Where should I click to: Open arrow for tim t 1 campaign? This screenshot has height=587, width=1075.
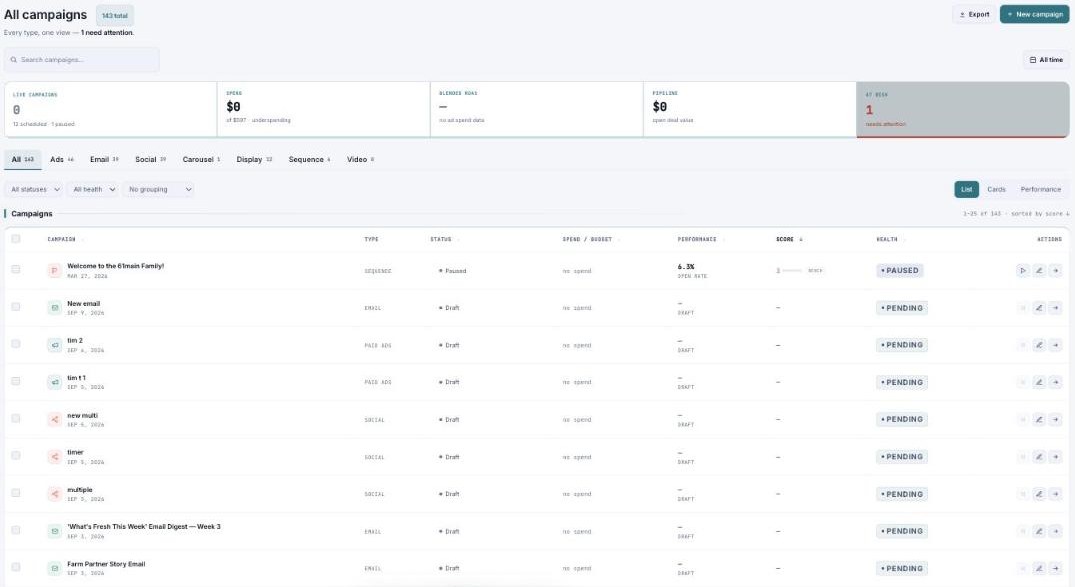point(1055,382)
